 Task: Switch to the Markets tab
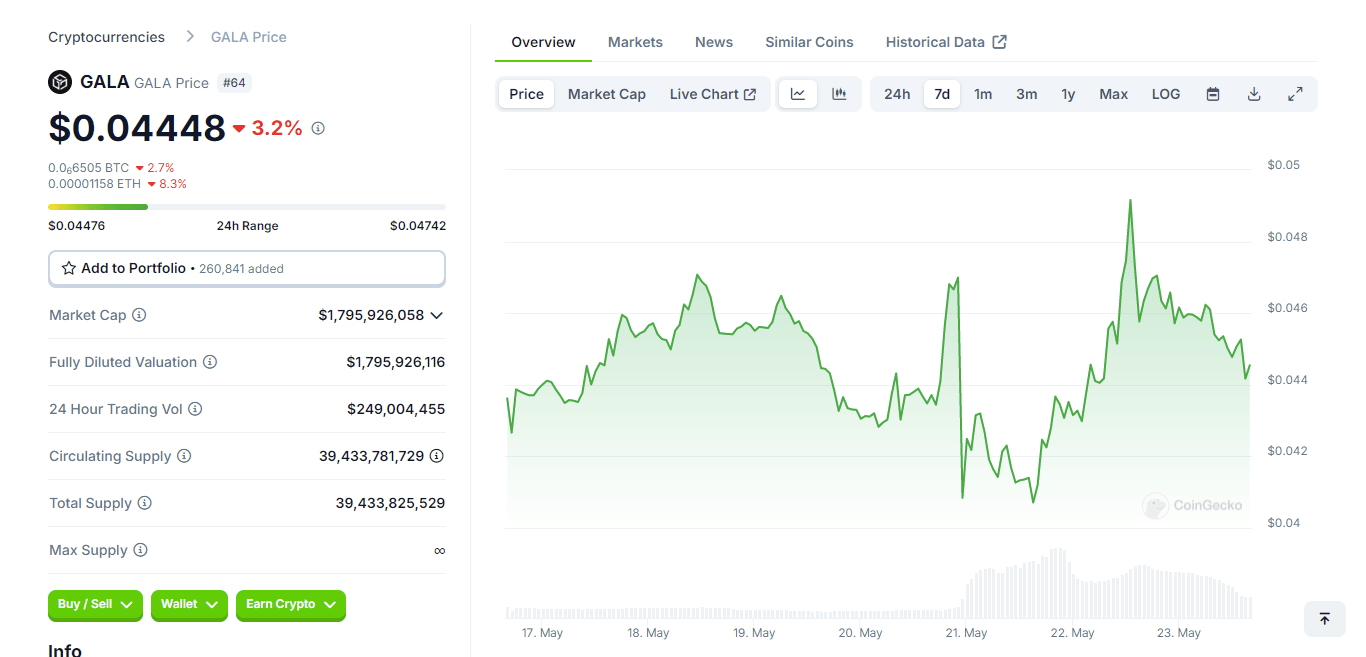click(635, 42)
